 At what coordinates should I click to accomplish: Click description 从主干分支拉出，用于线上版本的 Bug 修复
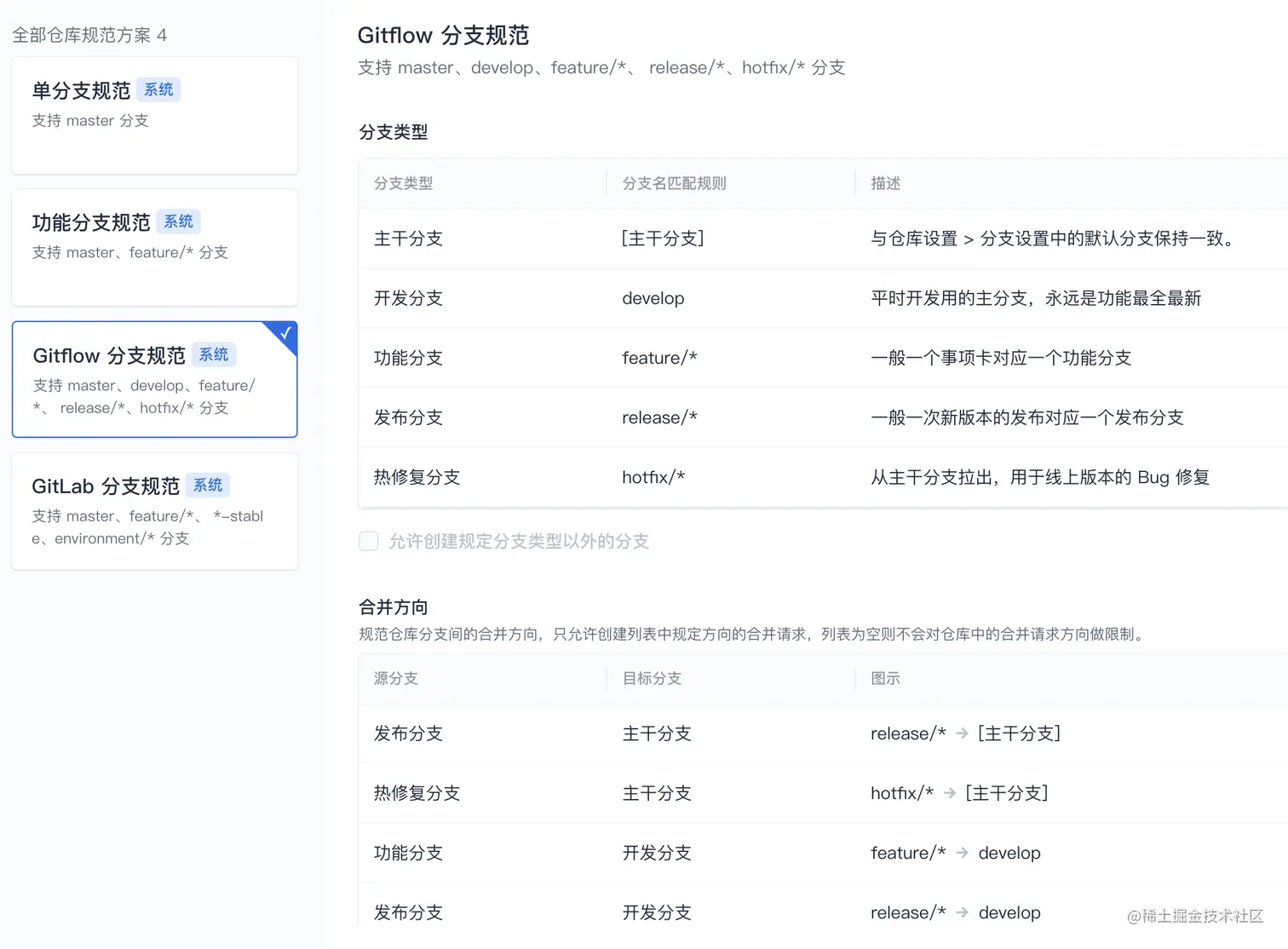click(x=1040, y=477)
